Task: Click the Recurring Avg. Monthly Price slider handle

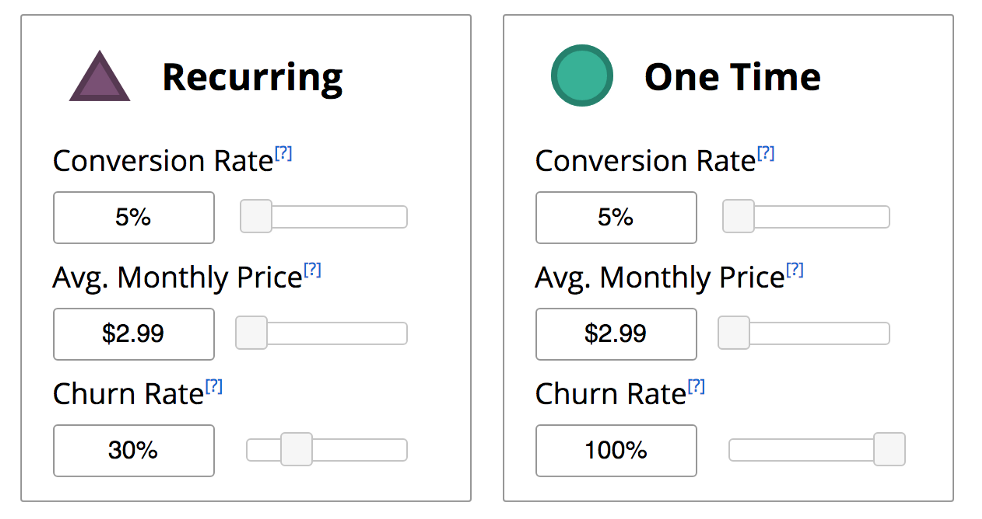Action: pyautogui.click(x=251, y=333)
